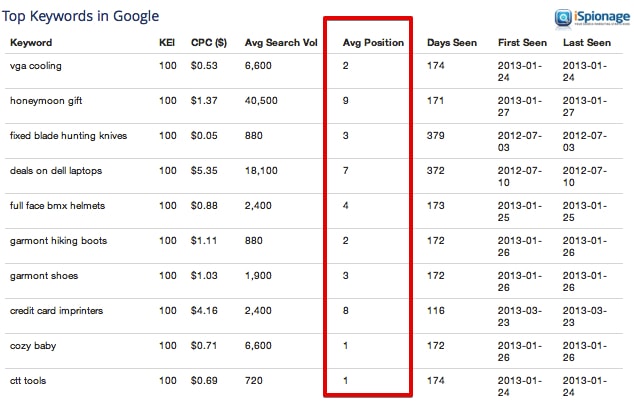Select keyword 'honeymoon gift'
The image size is (634, 401).
pos(46,101)
